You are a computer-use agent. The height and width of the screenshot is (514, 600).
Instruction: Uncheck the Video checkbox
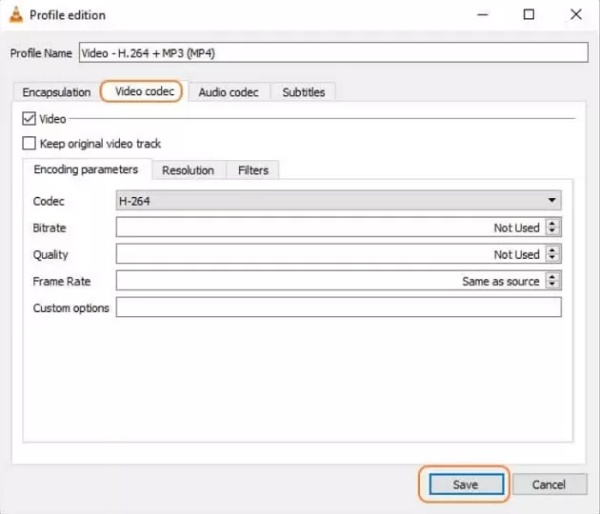coord(28,119)
